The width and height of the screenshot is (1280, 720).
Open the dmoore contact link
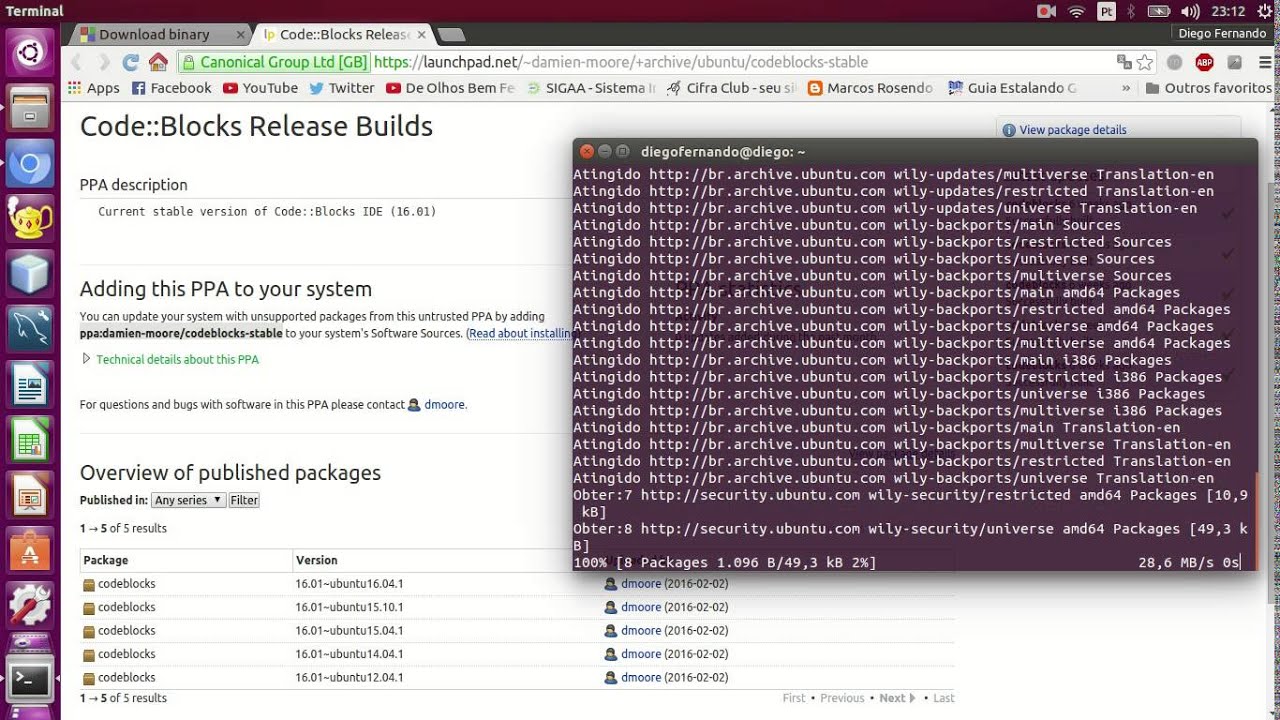pos(445,405)
